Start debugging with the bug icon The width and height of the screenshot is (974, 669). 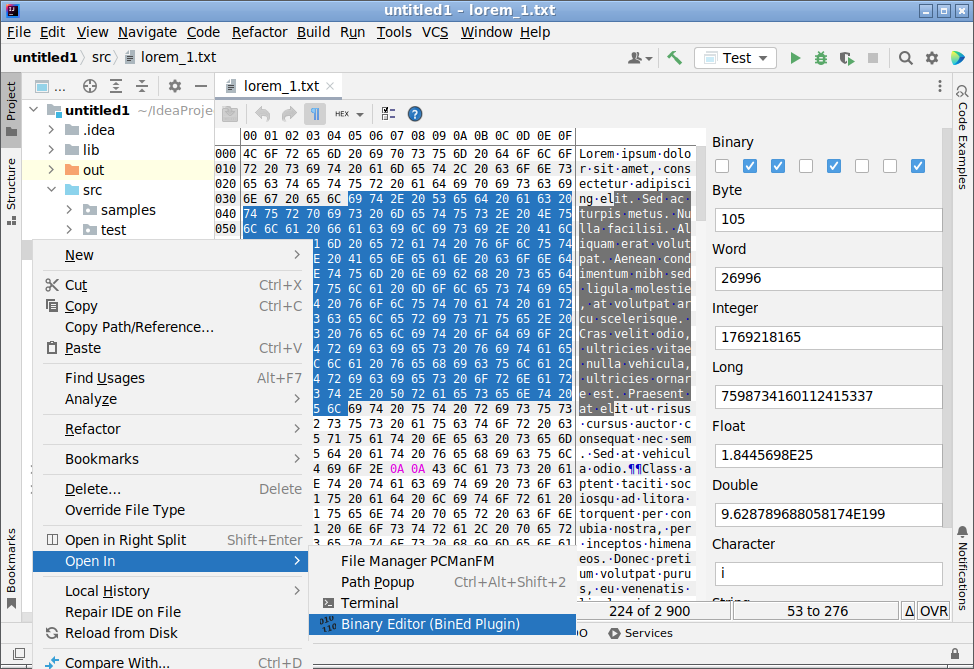(x=821, y=58)
